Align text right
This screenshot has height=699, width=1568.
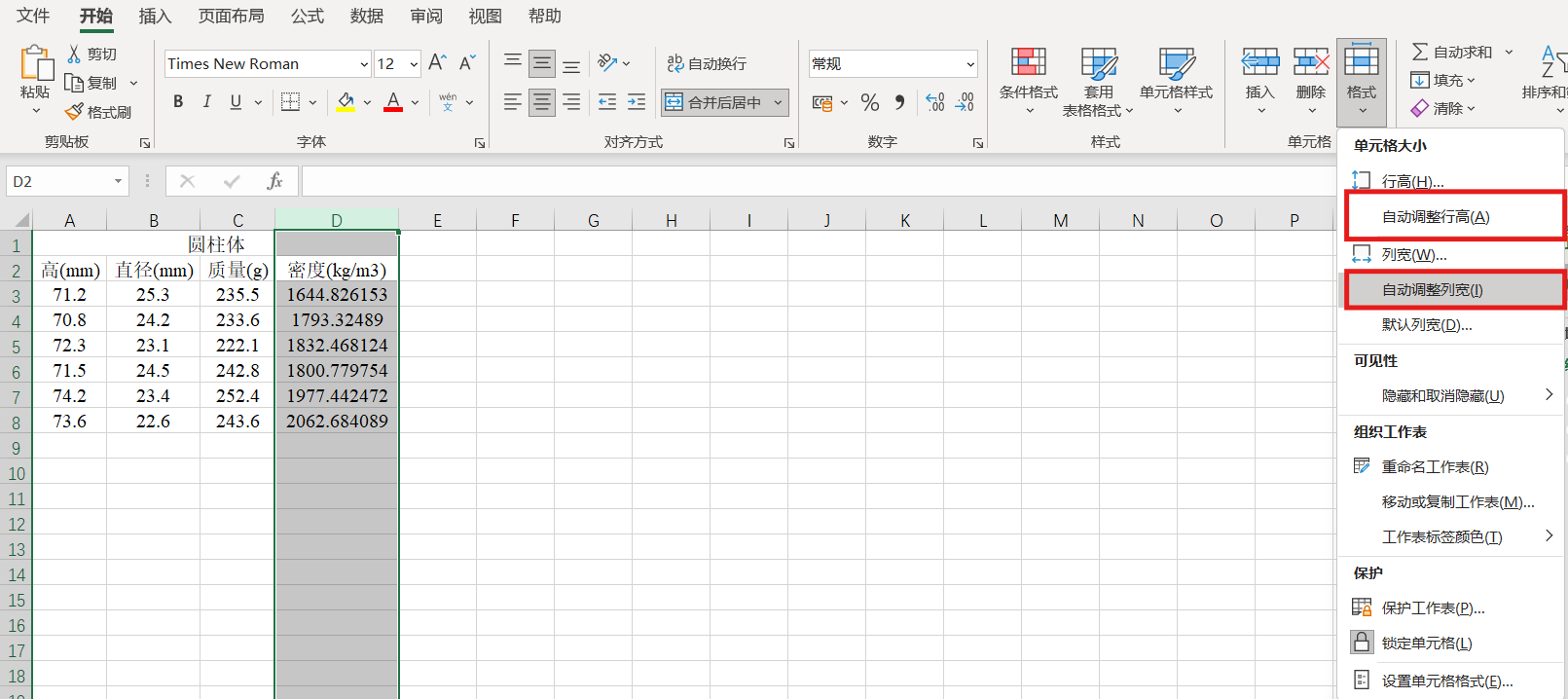point(571,101)
